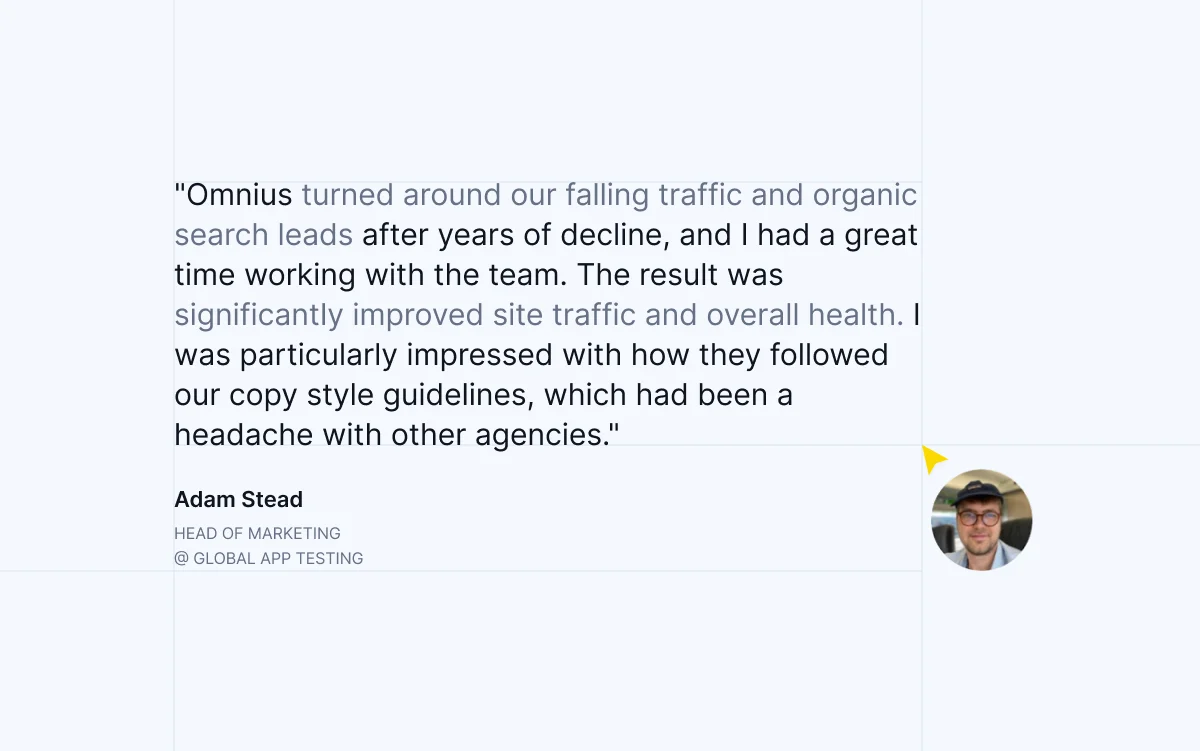Click the word Omnius in the quote

(240, 195)
